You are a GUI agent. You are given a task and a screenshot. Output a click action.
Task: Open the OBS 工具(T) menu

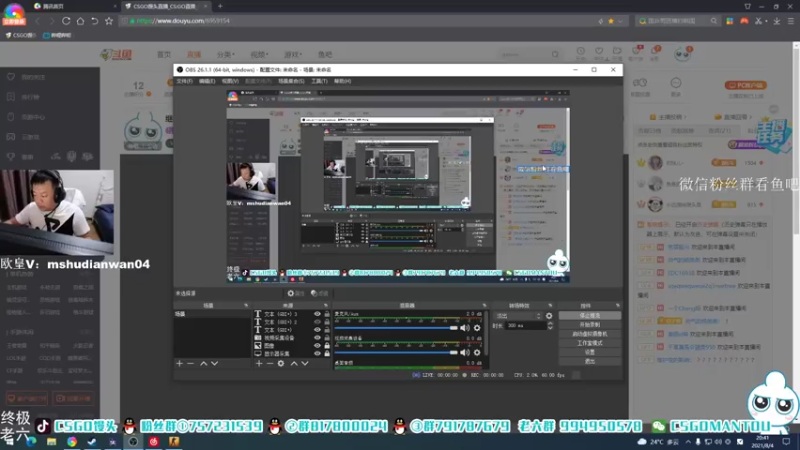(x=319, y=81)
